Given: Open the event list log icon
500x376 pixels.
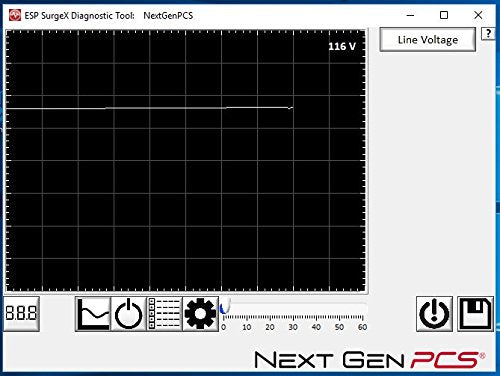Looking at the screenshot, I should point(164,314).
